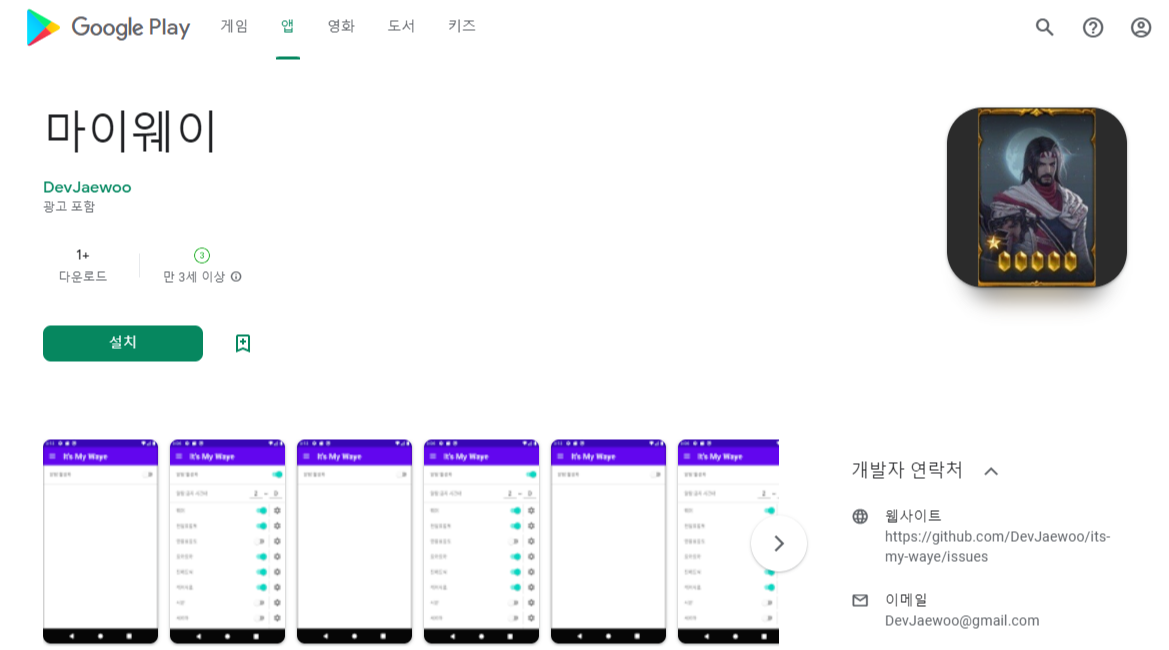This screenshot has width=1169, height=650.
Task: Click the envelope icon beside 이메일
Action: click(860, 600)
